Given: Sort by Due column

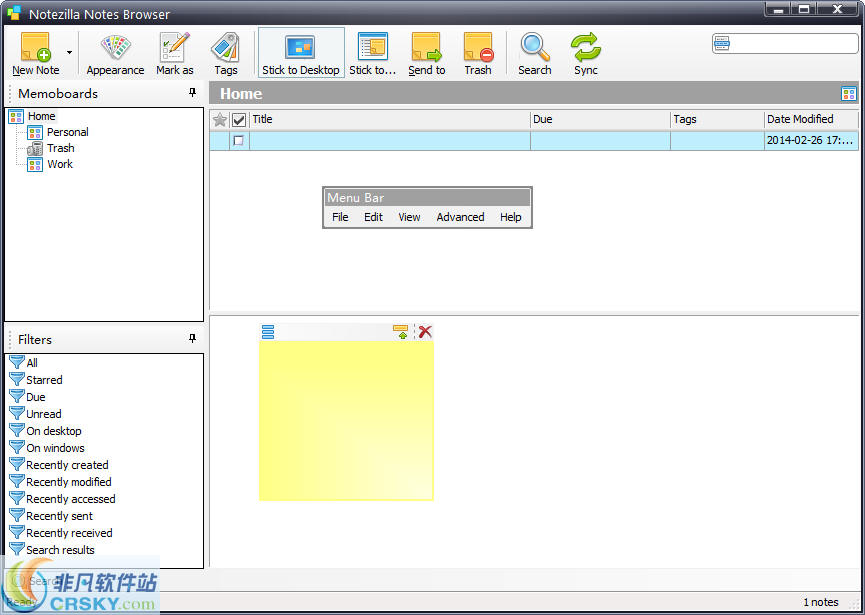Looking at the screenshot, I should [600, 119].
